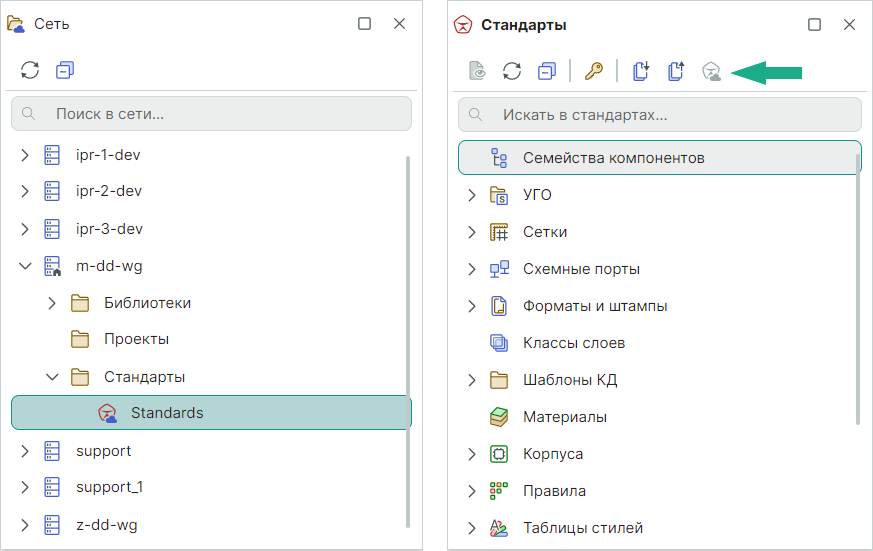Click the m-dd-wg home server icon
This screenshot has height=551, width=873.
(53, 266)
